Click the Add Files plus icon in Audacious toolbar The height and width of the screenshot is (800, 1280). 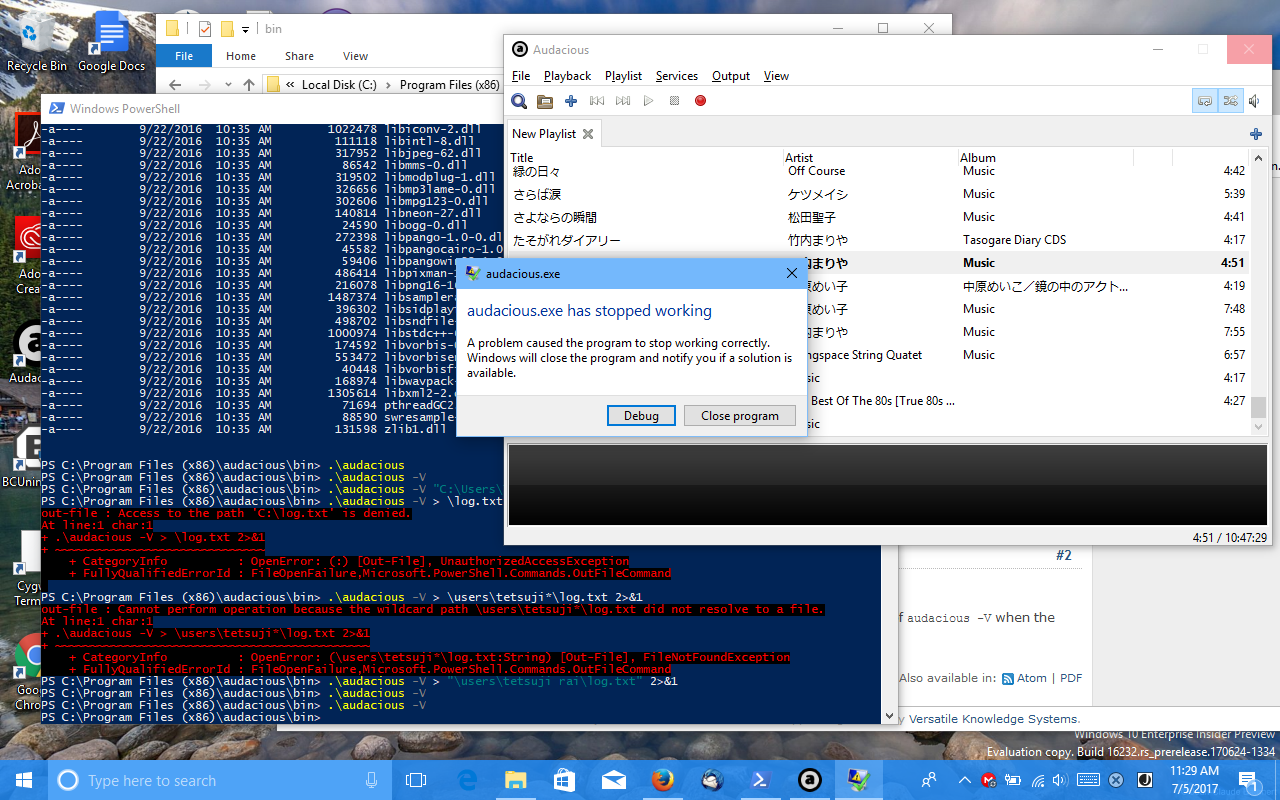(571, 101)
